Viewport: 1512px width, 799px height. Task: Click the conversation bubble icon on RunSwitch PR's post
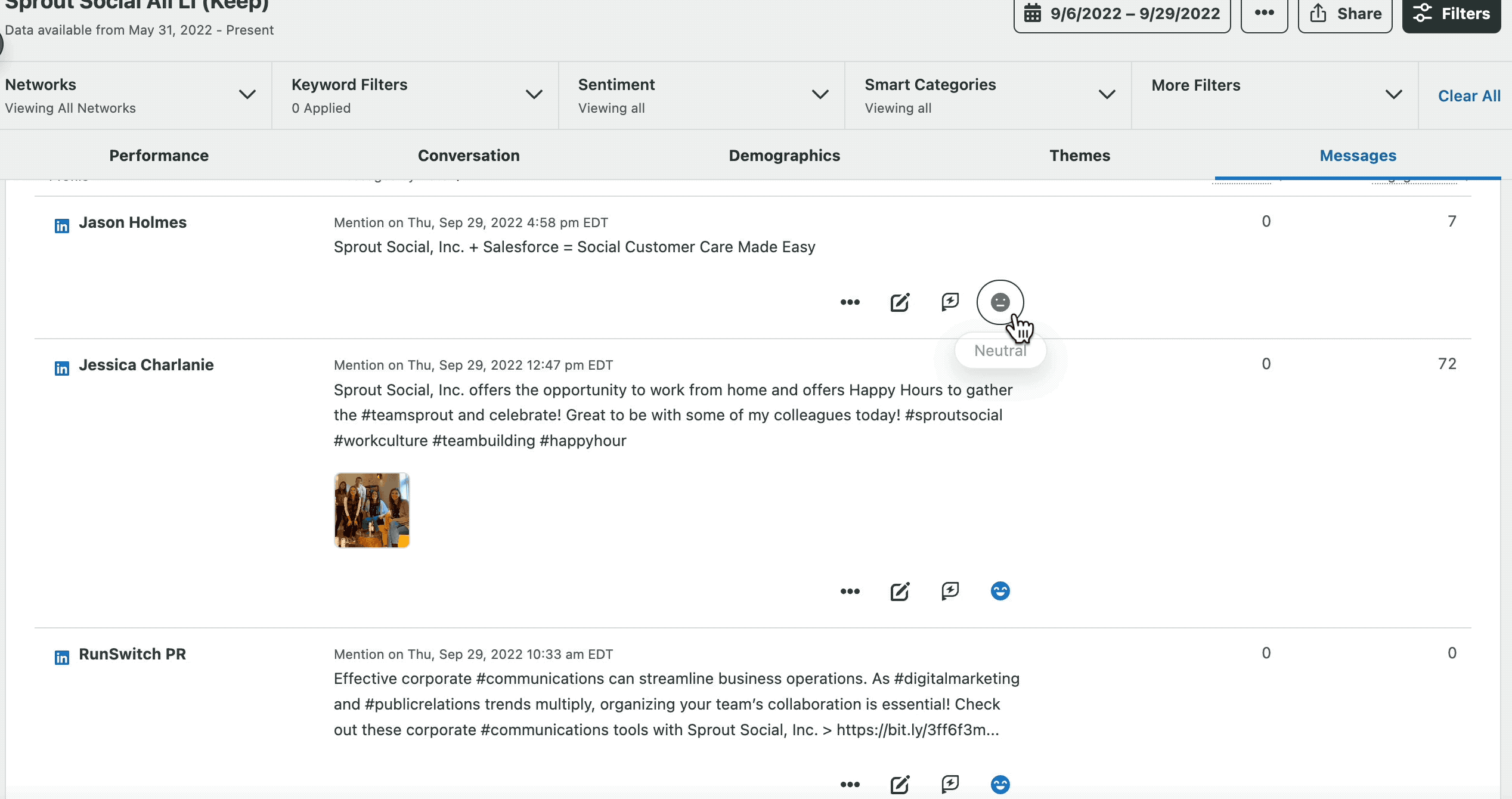pyautogui.click(x=949, y=784)
